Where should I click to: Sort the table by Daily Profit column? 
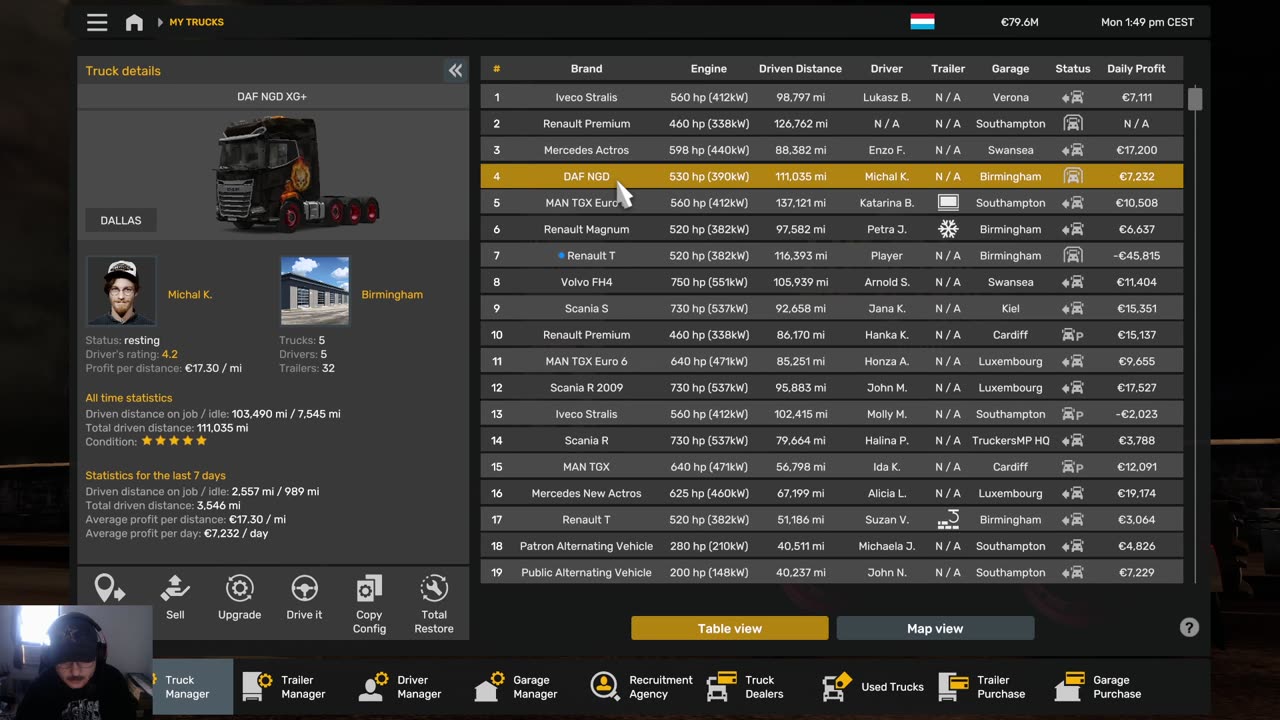pos(1136,69)
